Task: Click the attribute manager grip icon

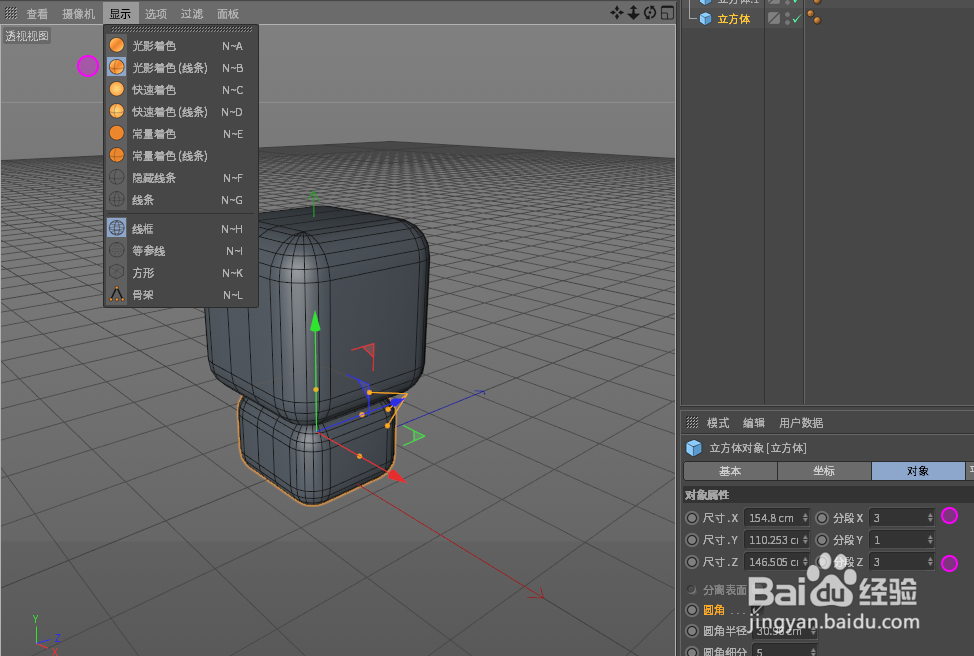Action: click(692, 422)
